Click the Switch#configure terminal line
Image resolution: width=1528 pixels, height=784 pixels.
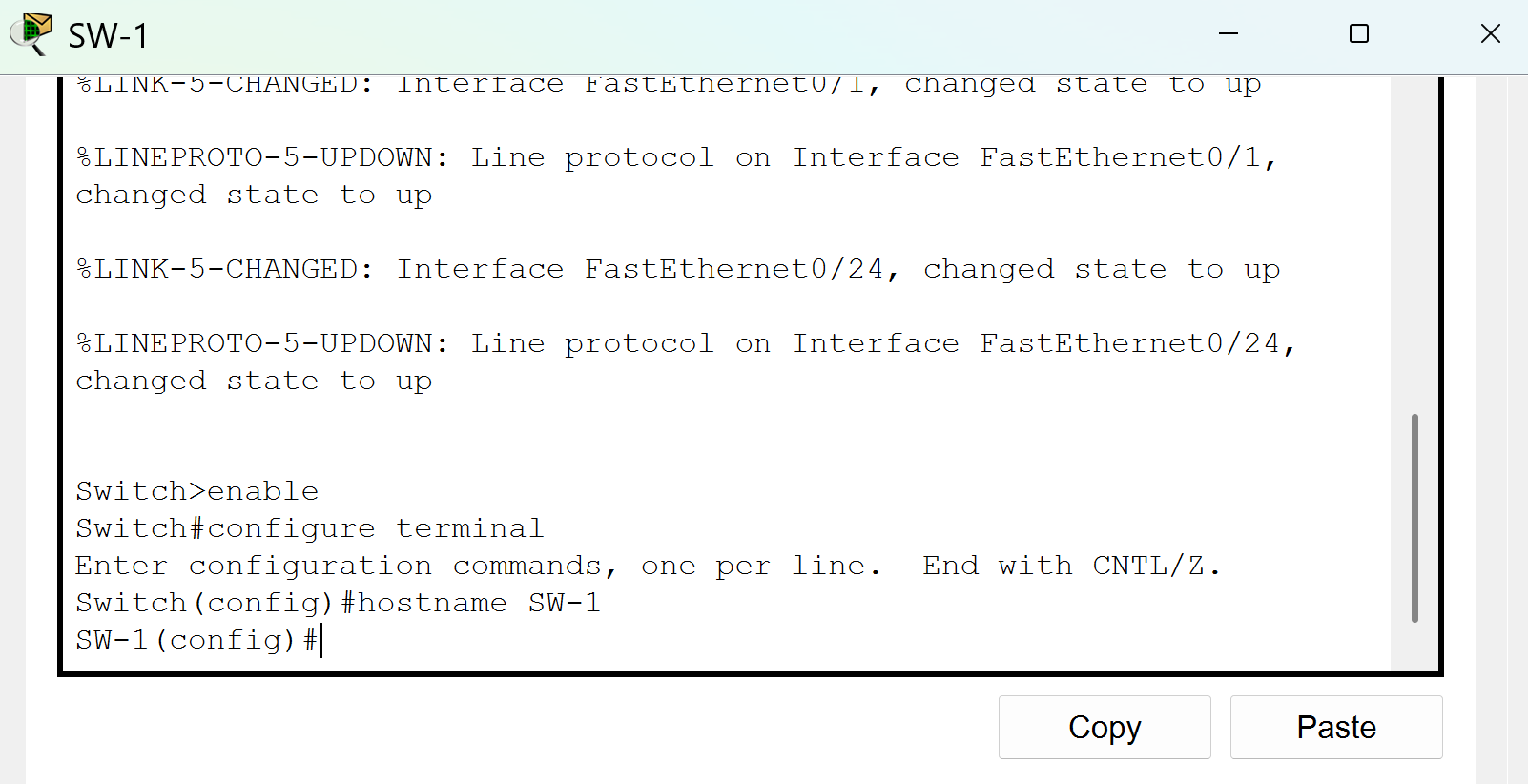(310, 528)
